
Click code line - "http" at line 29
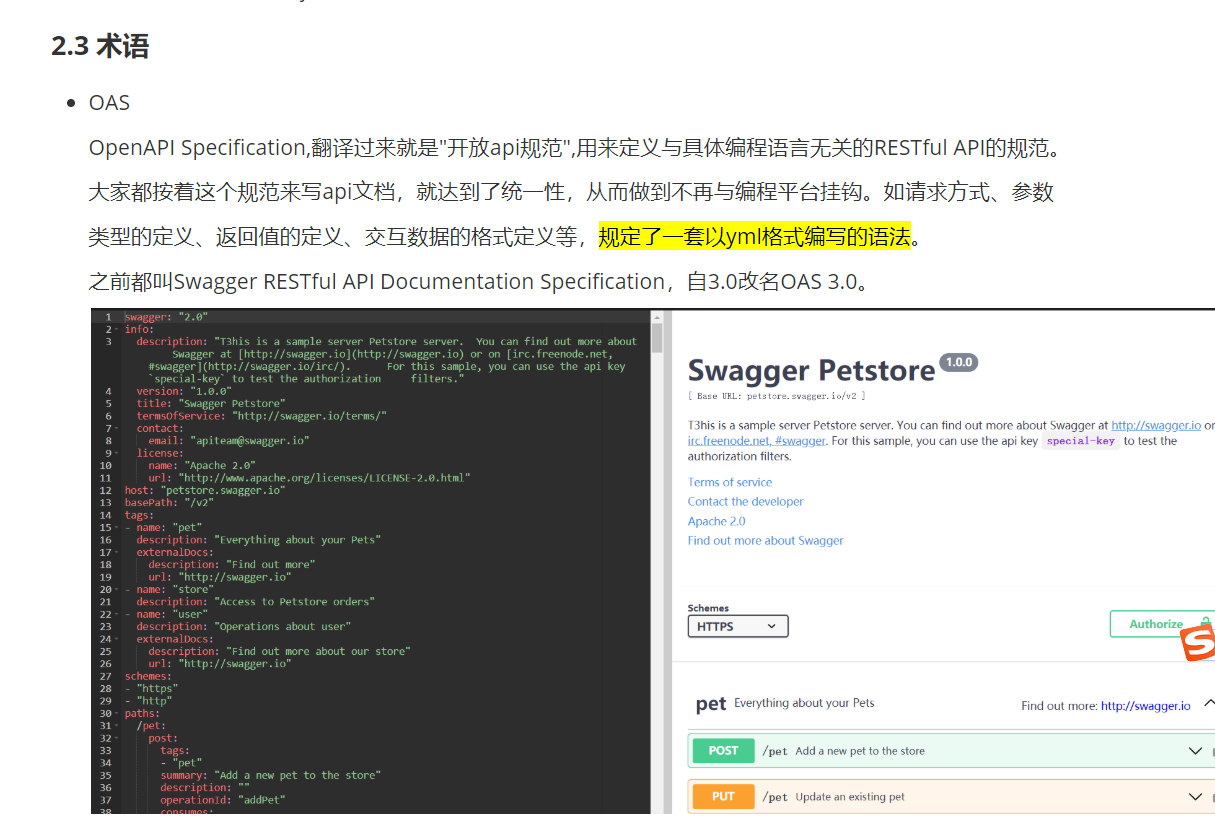(148, 701)
